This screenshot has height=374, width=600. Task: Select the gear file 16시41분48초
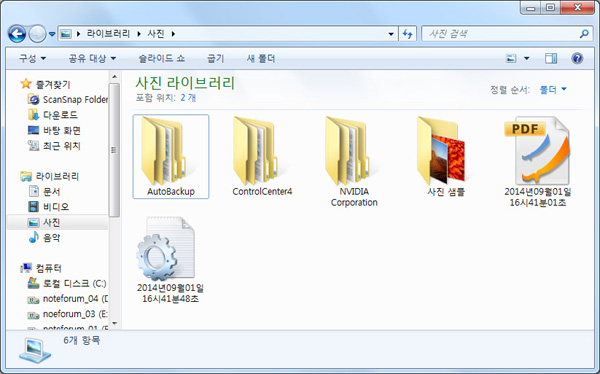[170, 260]
